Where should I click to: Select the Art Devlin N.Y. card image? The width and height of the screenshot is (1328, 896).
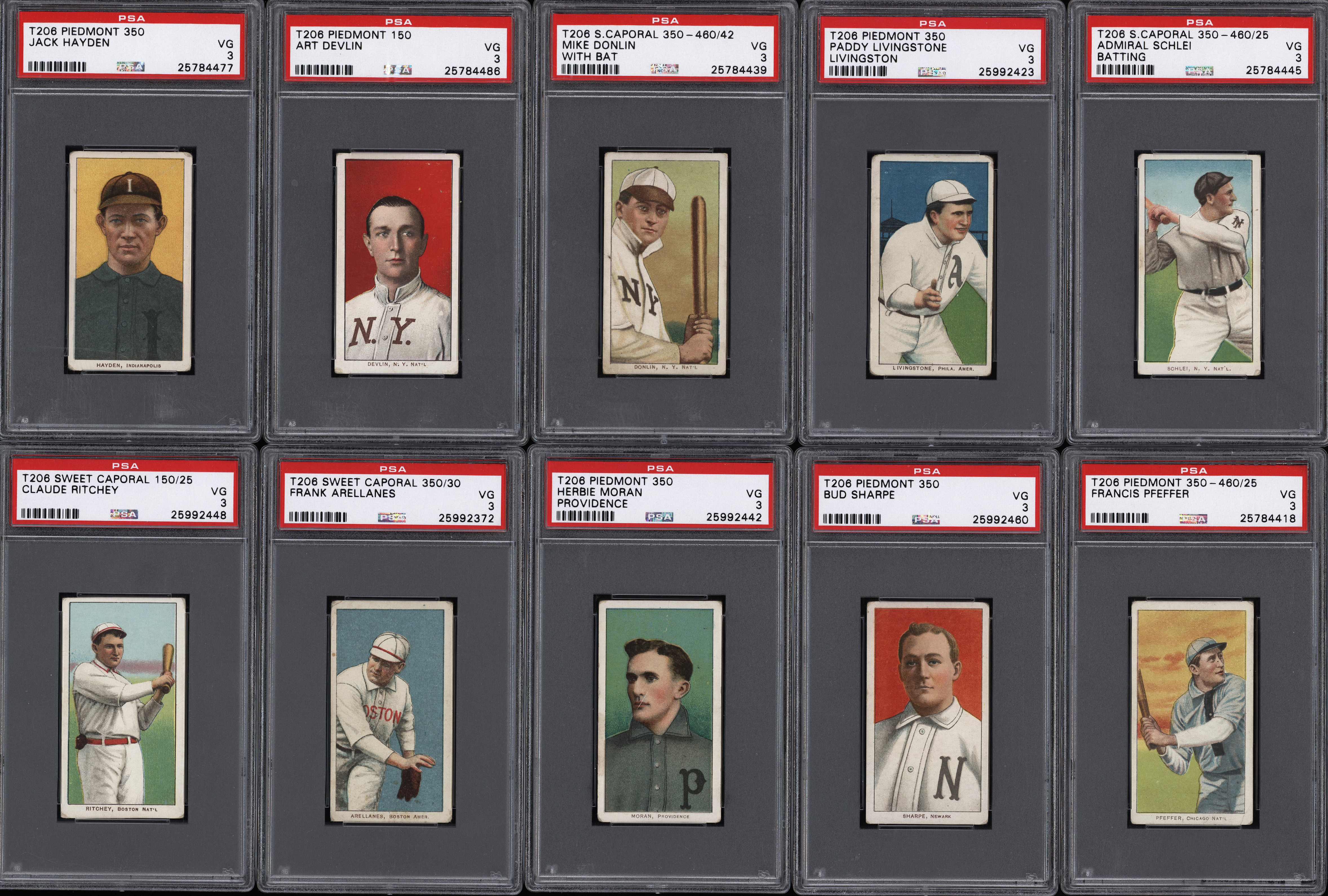397,263
